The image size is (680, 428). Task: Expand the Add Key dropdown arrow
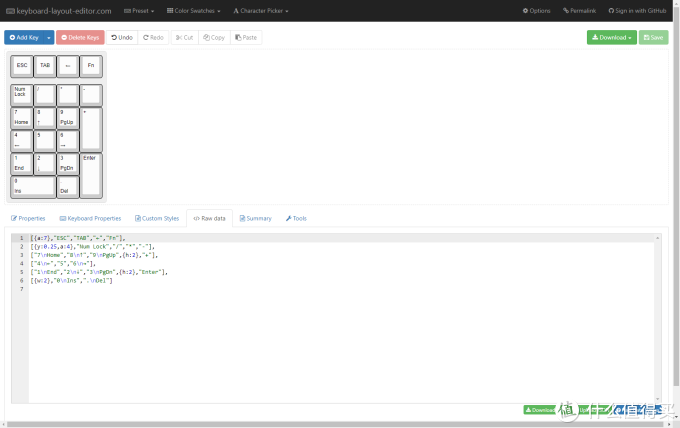coord(47,37)
